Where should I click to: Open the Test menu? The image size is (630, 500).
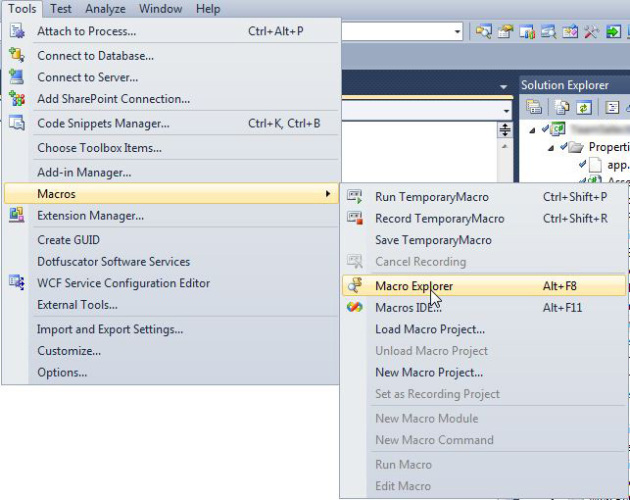(x=61, y=8)
